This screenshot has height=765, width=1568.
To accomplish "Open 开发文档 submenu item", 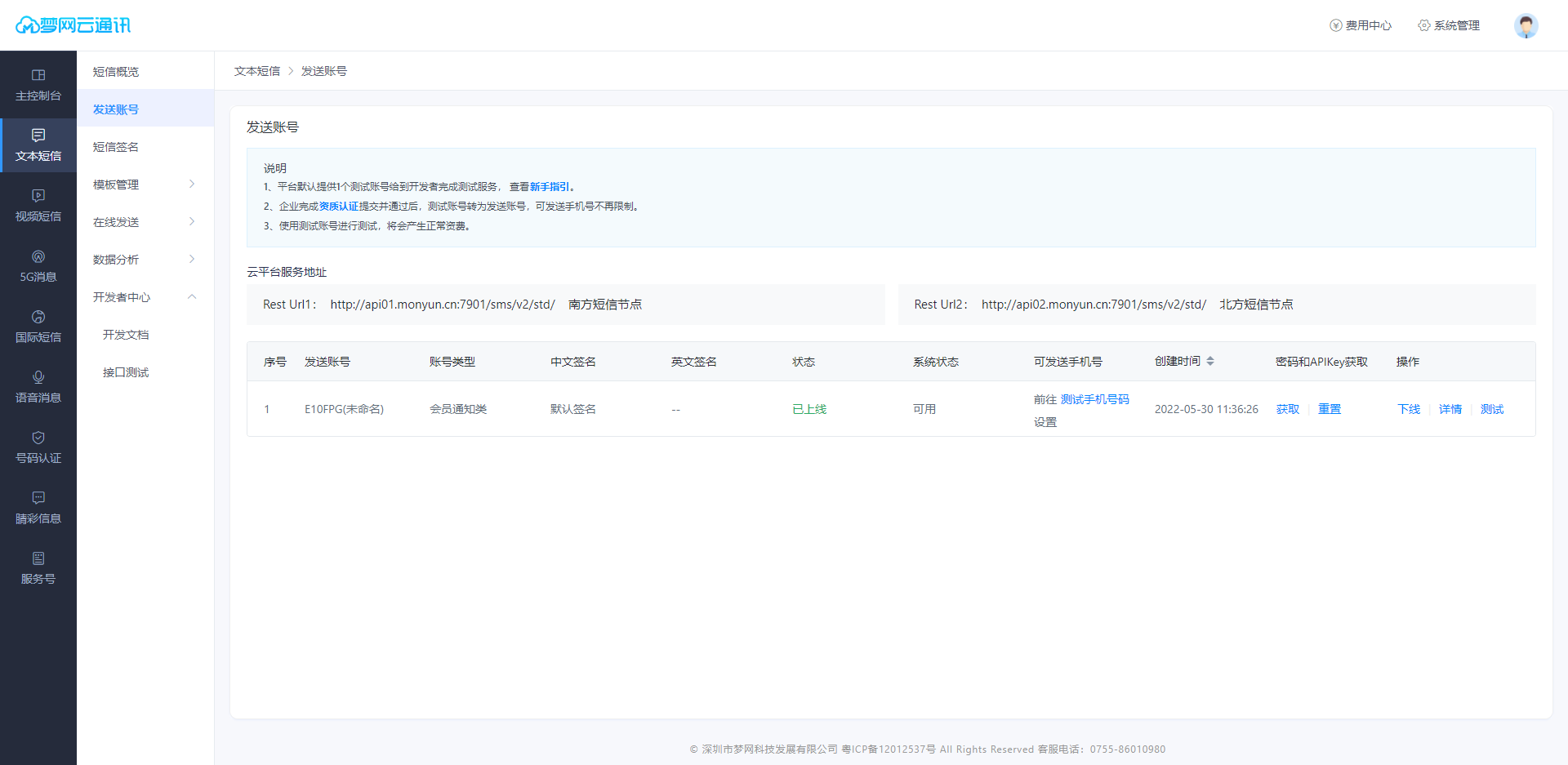I will pyautogui.click(x=145, y=335).
